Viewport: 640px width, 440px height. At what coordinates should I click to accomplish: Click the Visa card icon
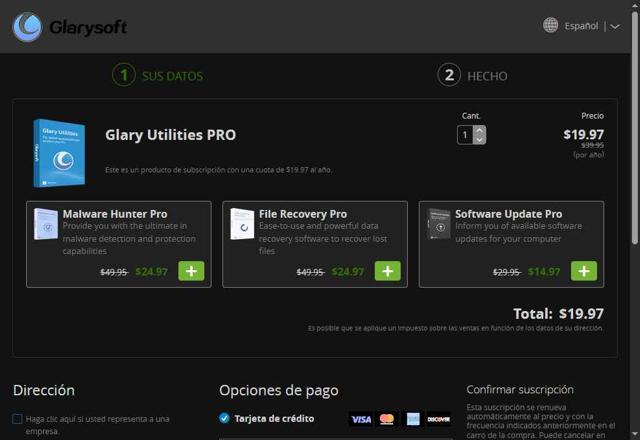361,419
